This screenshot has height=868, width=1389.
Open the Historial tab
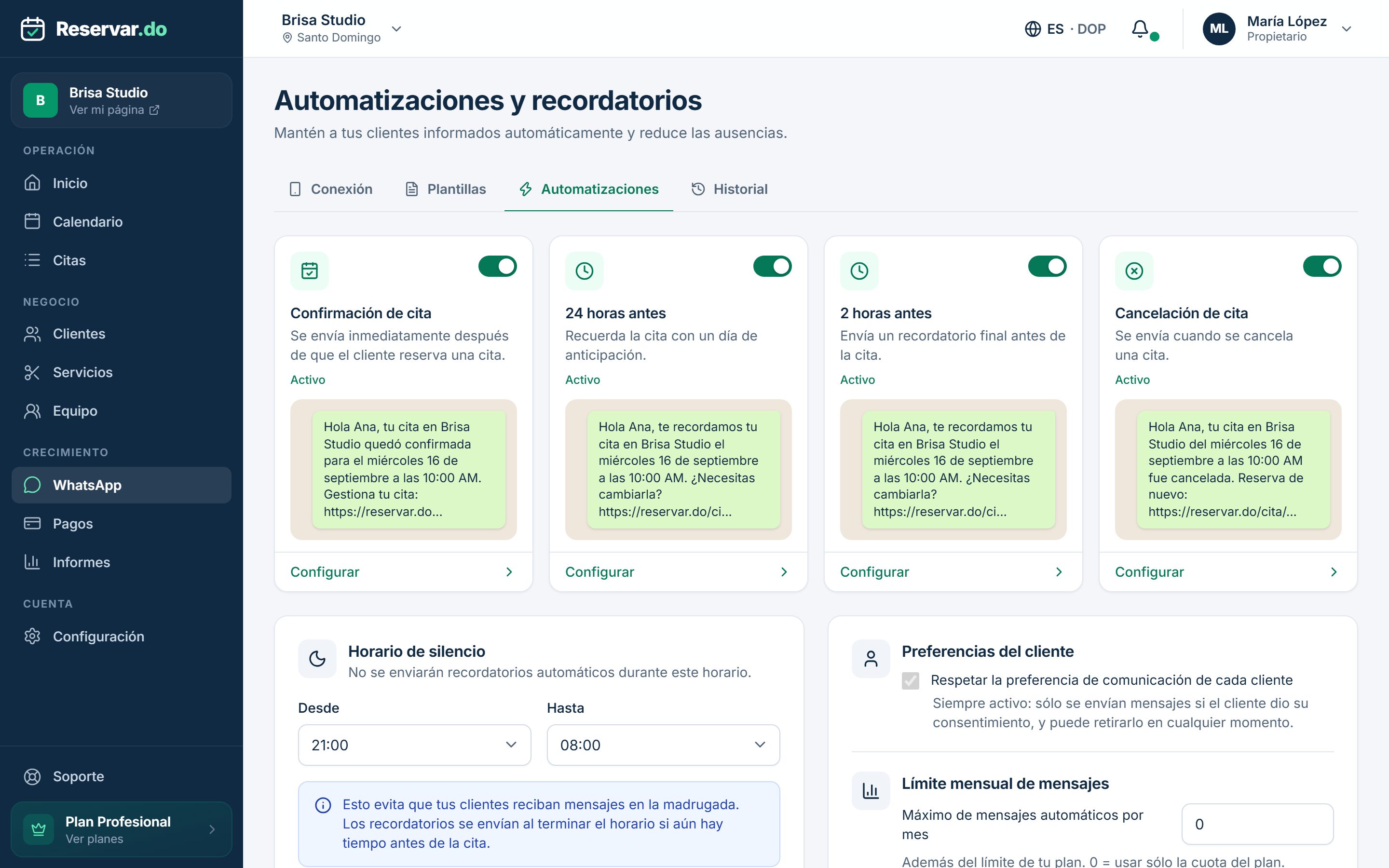[729, 189]
